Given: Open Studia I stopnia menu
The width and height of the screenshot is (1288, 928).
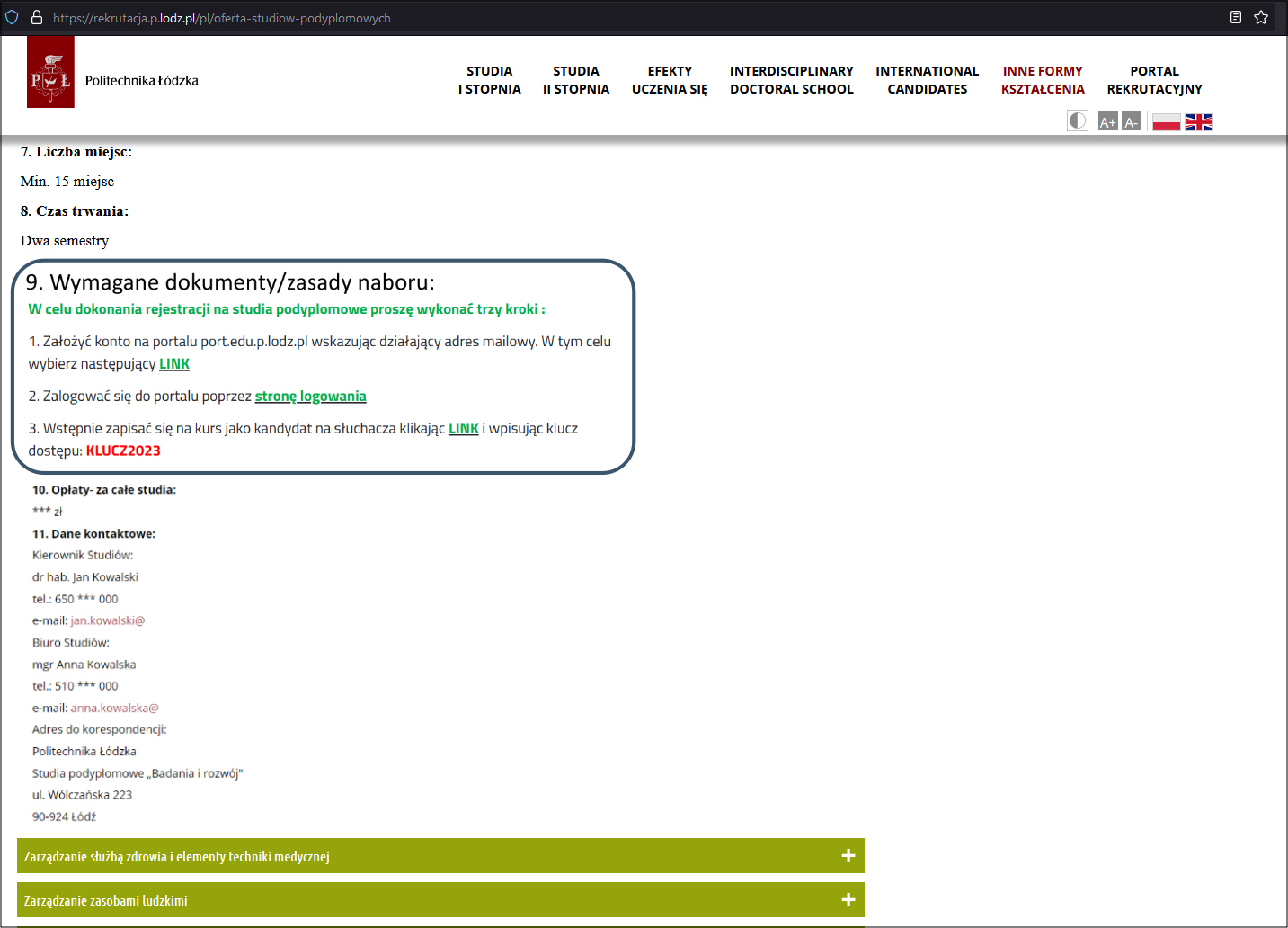Looking at the screenshot, I should click(x=489, y=80).
